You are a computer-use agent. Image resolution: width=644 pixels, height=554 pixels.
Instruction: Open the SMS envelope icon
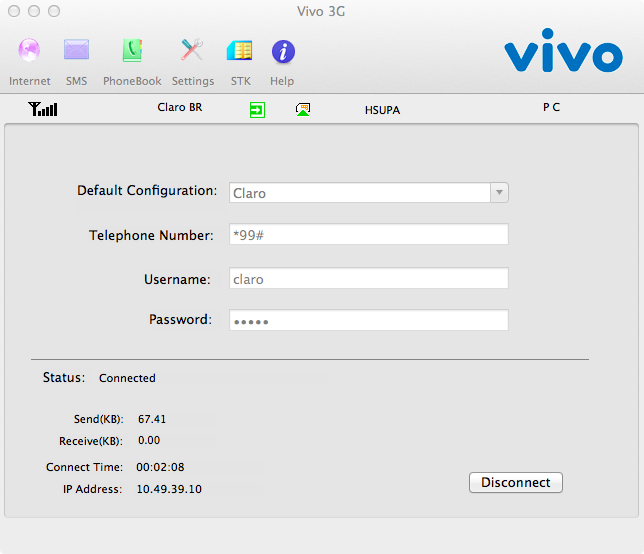pos(76,50)
